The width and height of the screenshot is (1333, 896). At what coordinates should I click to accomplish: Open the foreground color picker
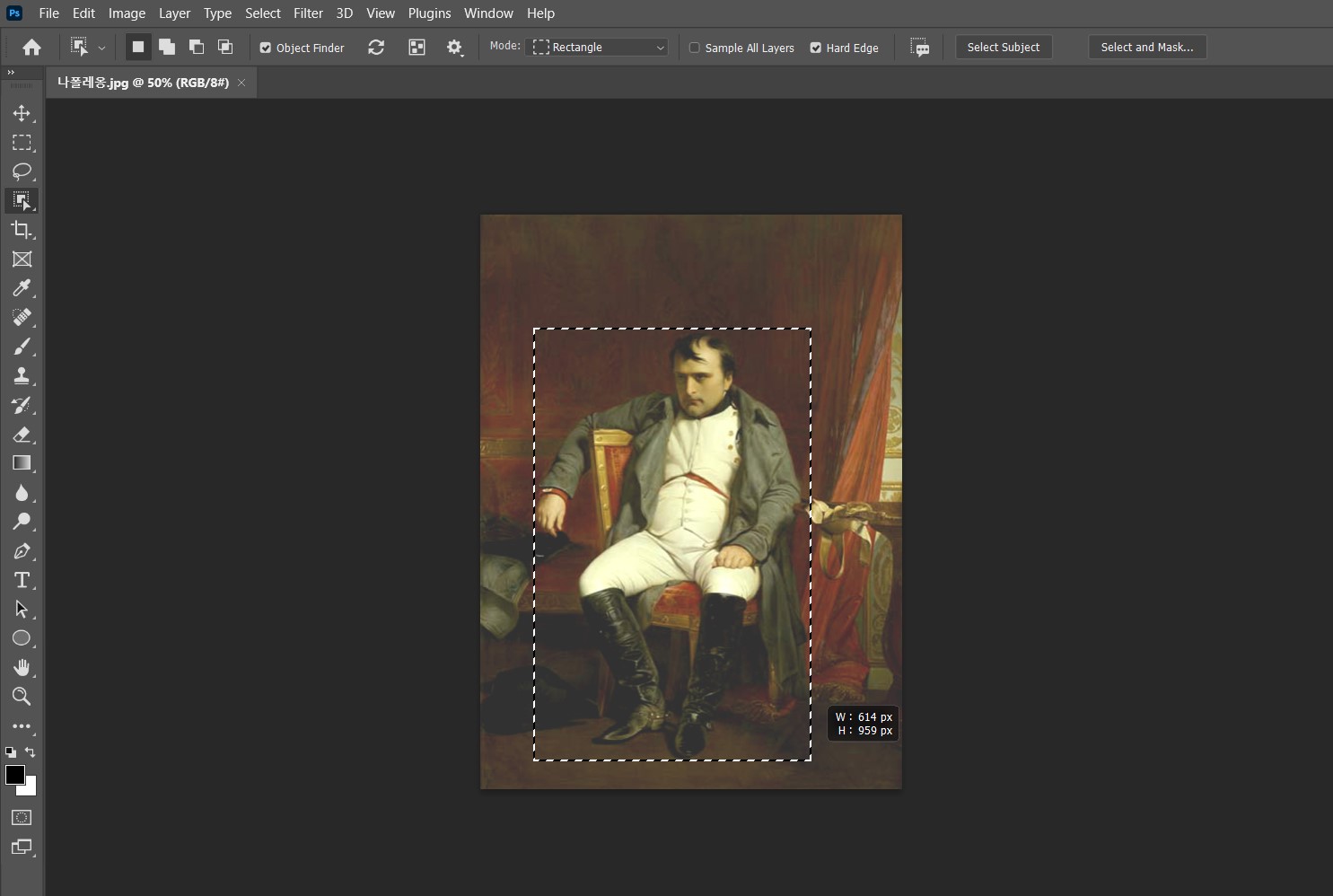[x=14, y=775]
